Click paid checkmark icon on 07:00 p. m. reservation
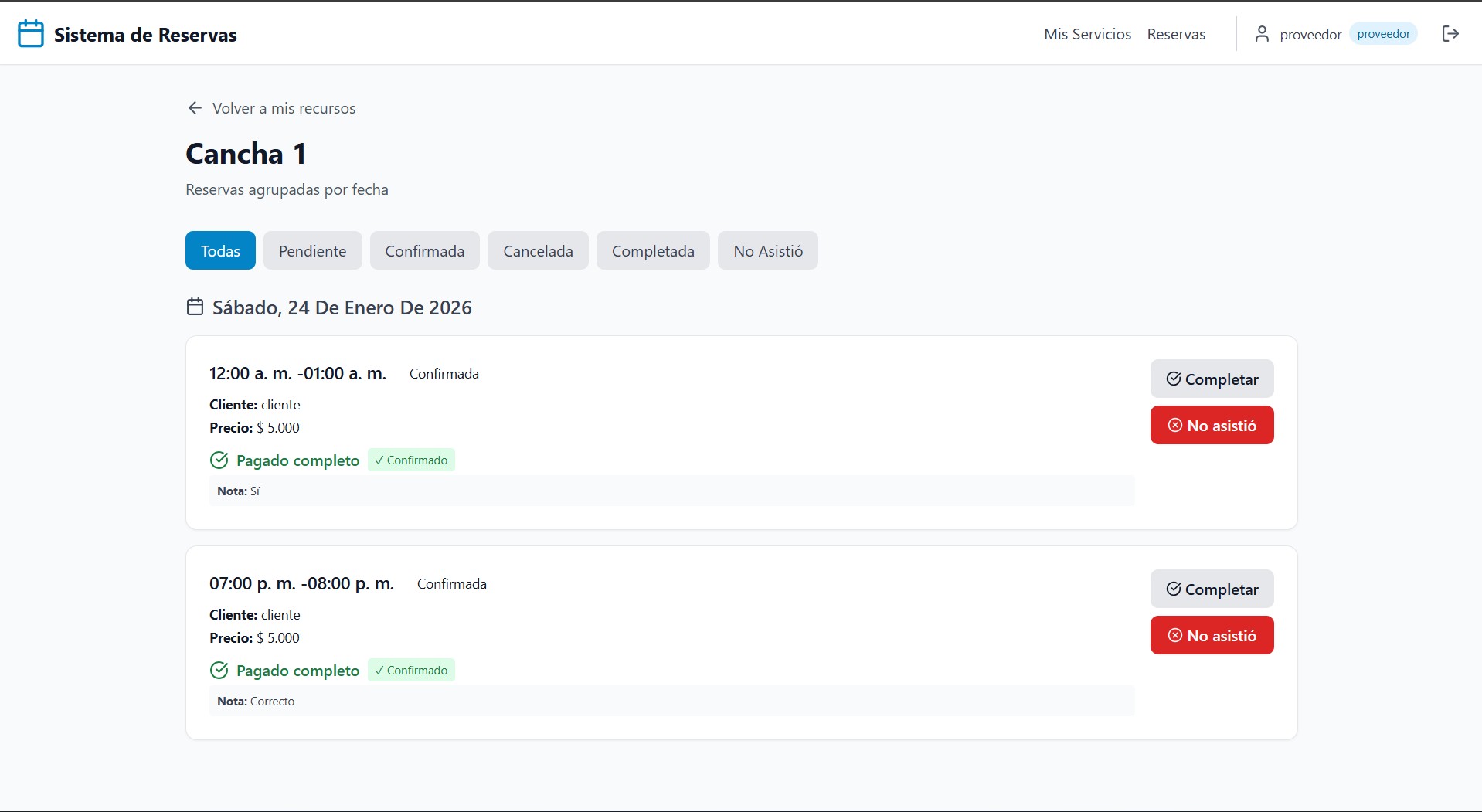Image resolution: width=1482 pixels, height=812 pixels. pyautogui.click(x=219, y=671)
